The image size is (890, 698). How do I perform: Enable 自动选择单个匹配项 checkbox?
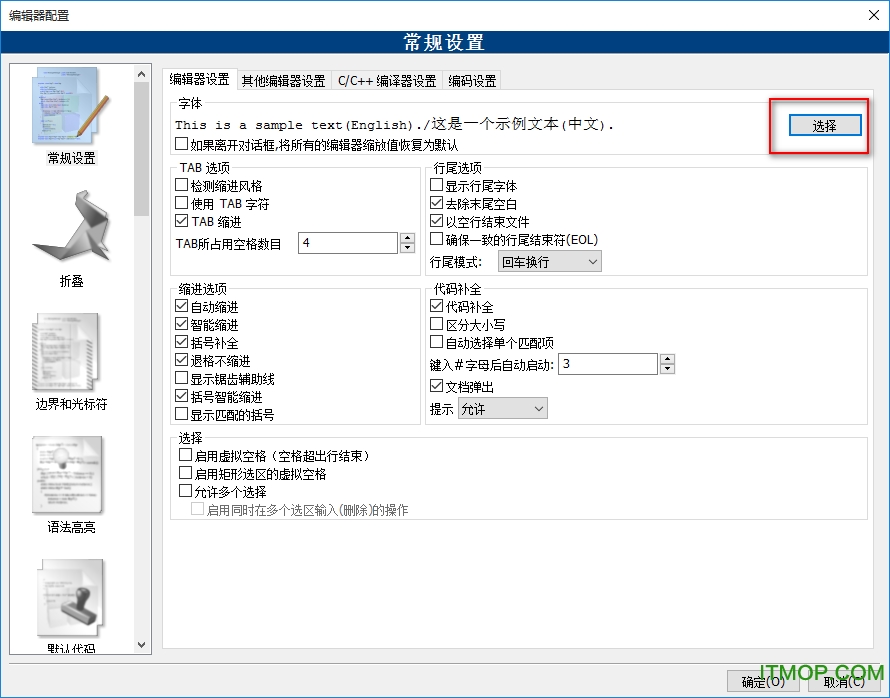point(436,342)
